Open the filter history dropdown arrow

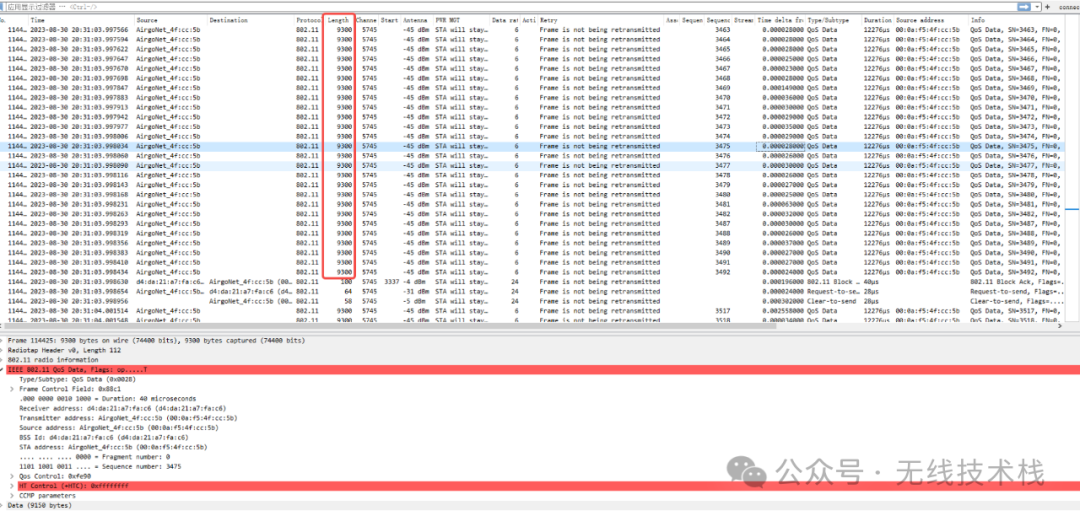coord(1039,6)
